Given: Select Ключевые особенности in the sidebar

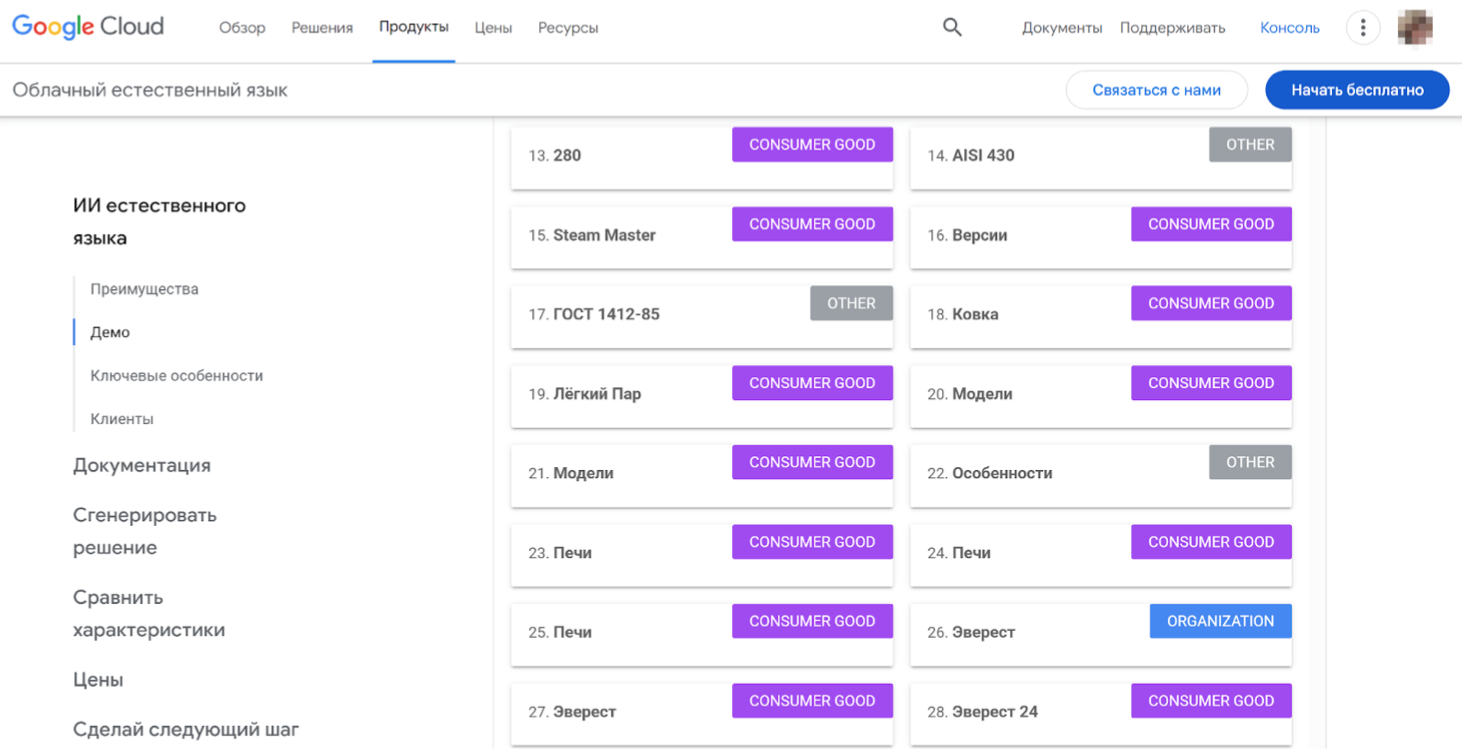Looking at the screenshot, I should (x=176, y=376).
